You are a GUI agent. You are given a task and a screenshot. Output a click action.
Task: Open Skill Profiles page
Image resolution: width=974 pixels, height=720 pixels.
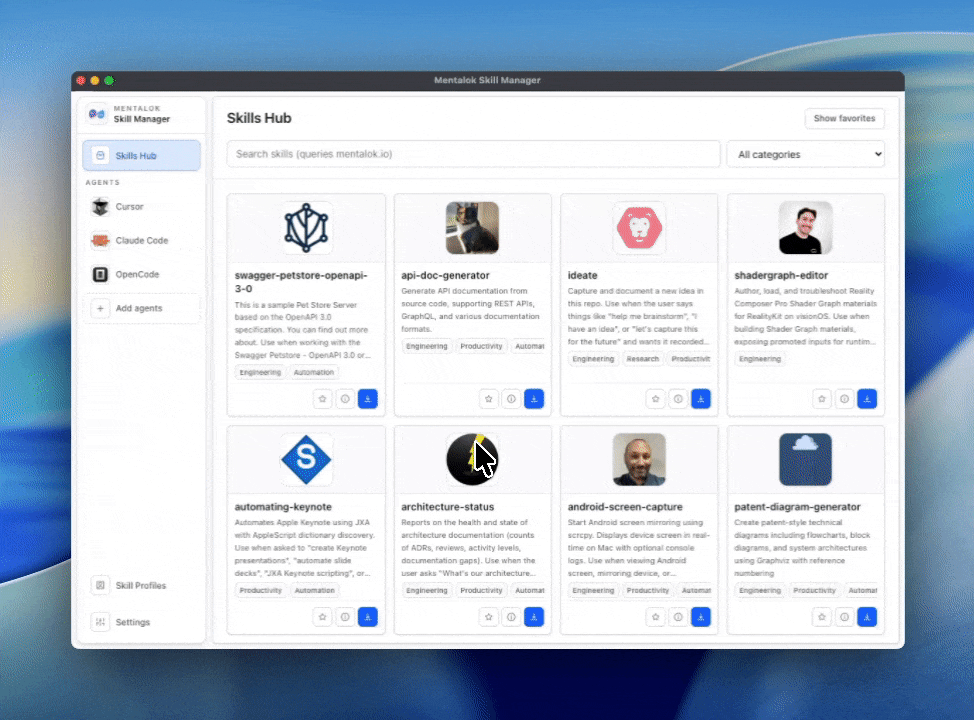click(x=142, y=585)
